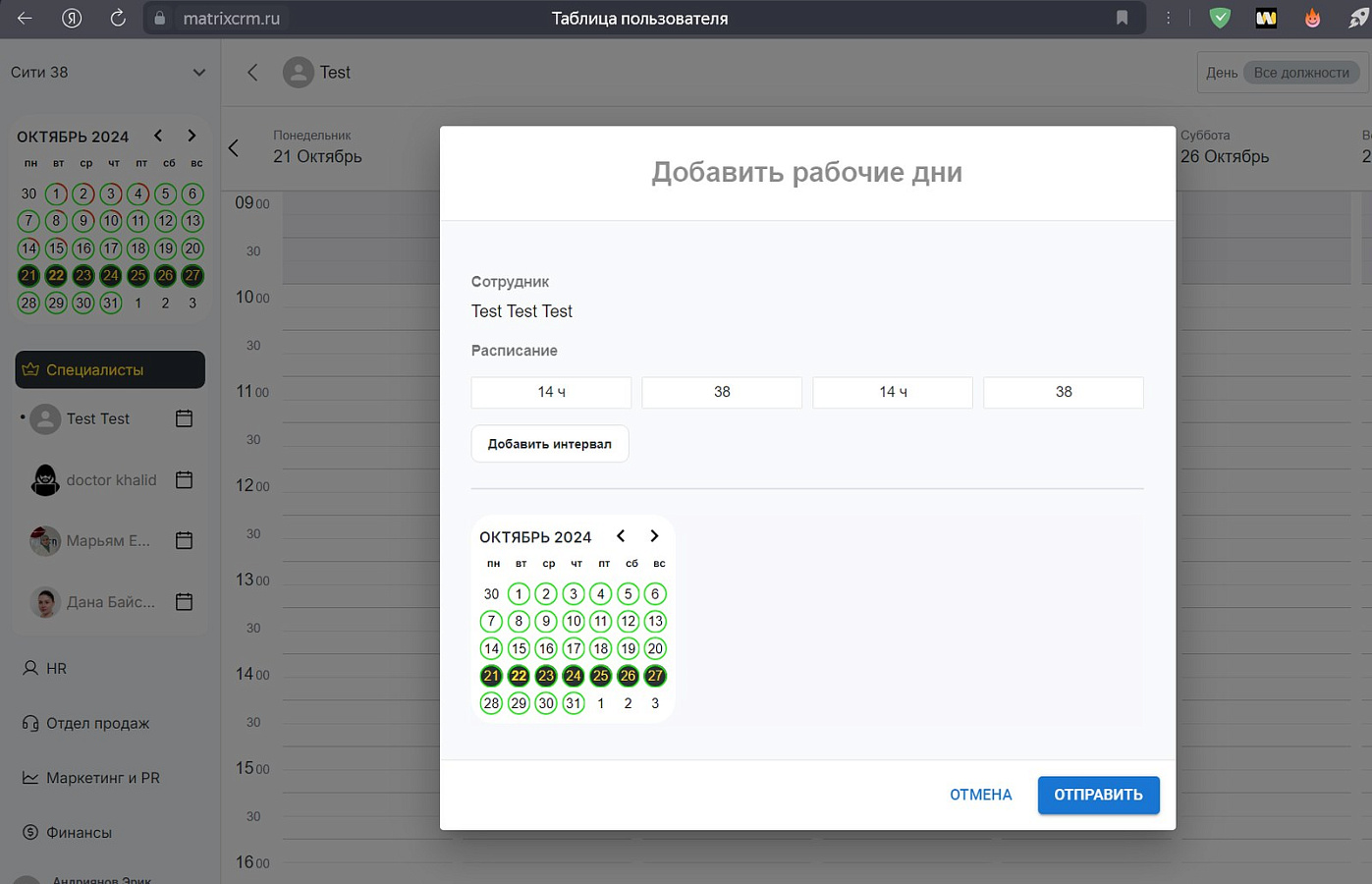Open the Все должности filter

point(1301,73)
